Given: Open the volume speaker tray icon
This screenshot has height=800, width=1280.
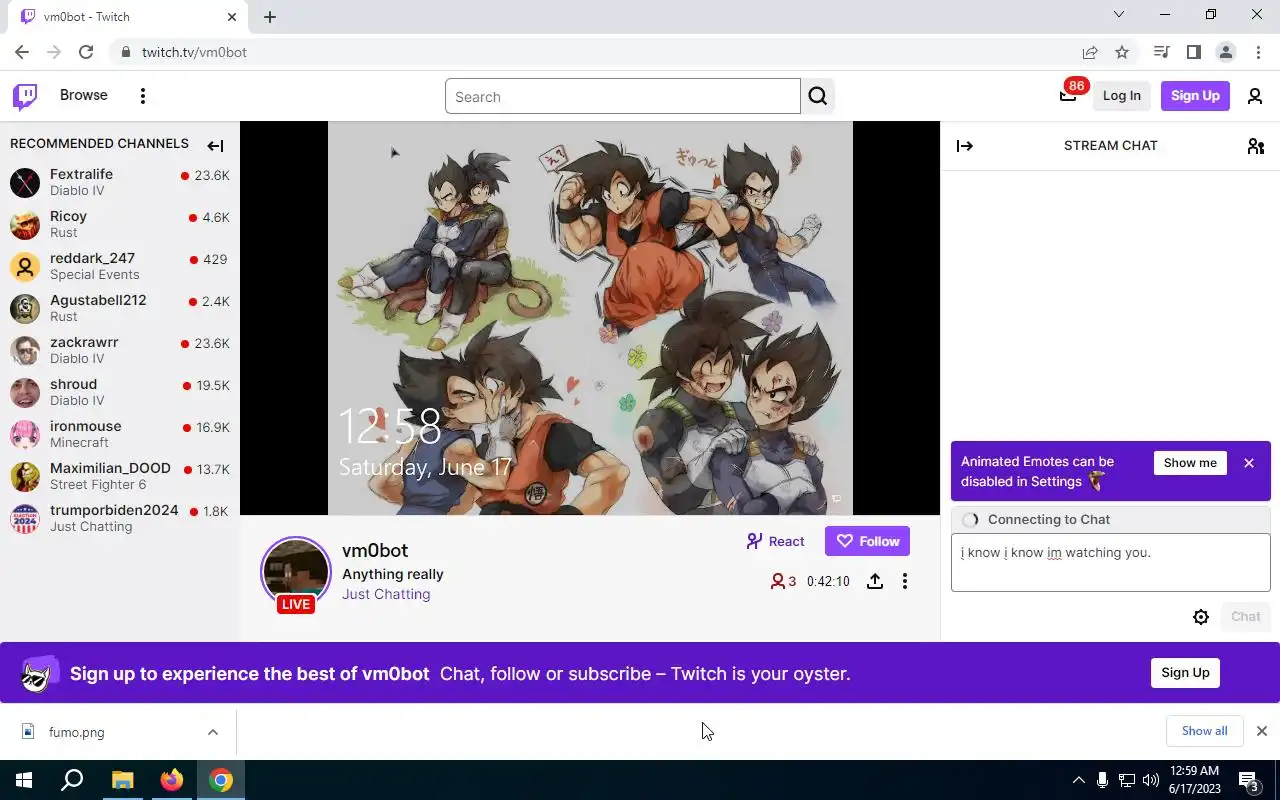Looking at the screenshot, I should click(x=1151, y=780).
